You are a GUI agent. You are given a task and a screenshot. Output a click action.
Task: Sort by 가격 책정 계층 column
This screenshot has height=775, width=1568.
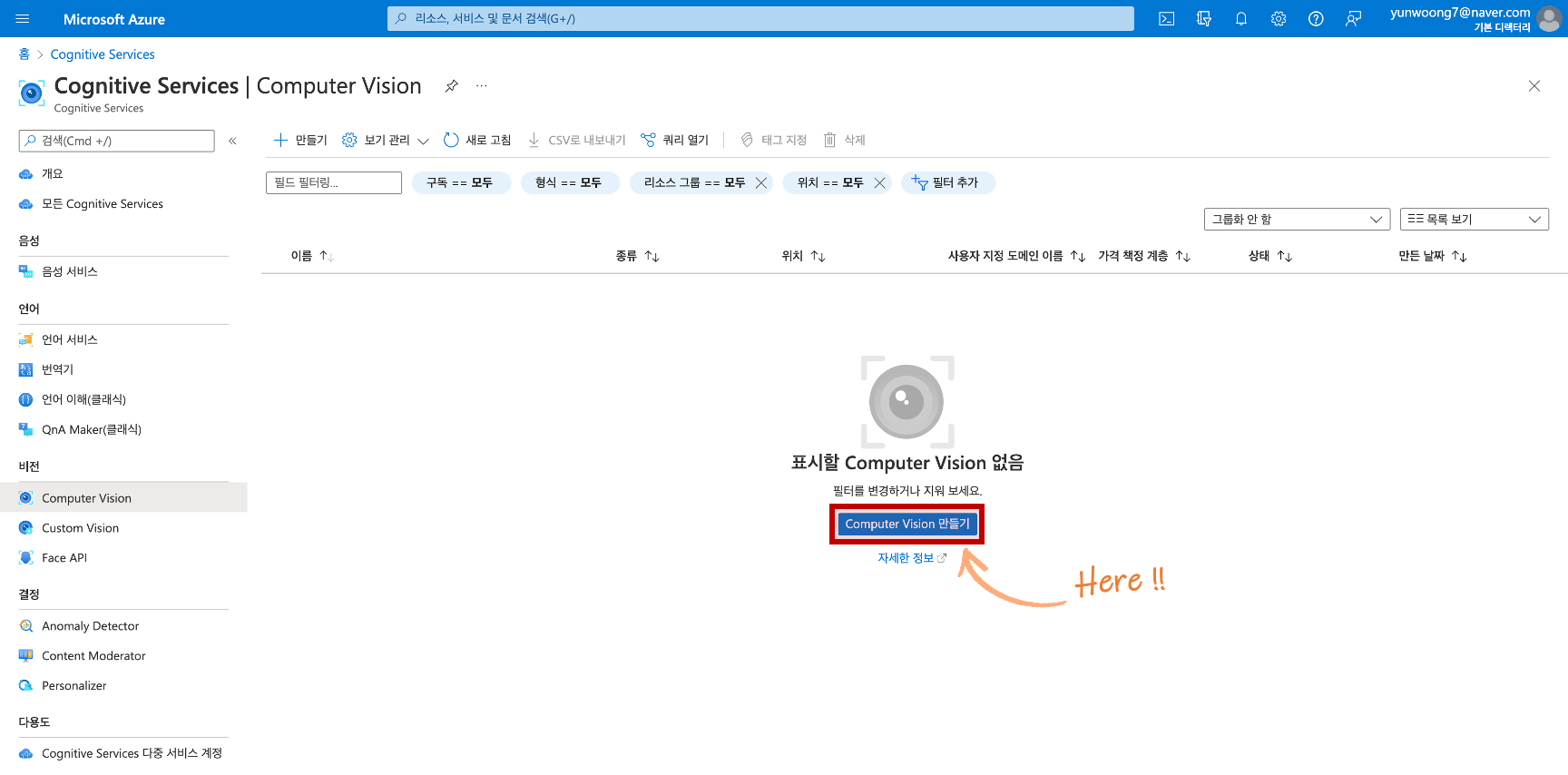pyautogui.click(x=1144, y=256)
